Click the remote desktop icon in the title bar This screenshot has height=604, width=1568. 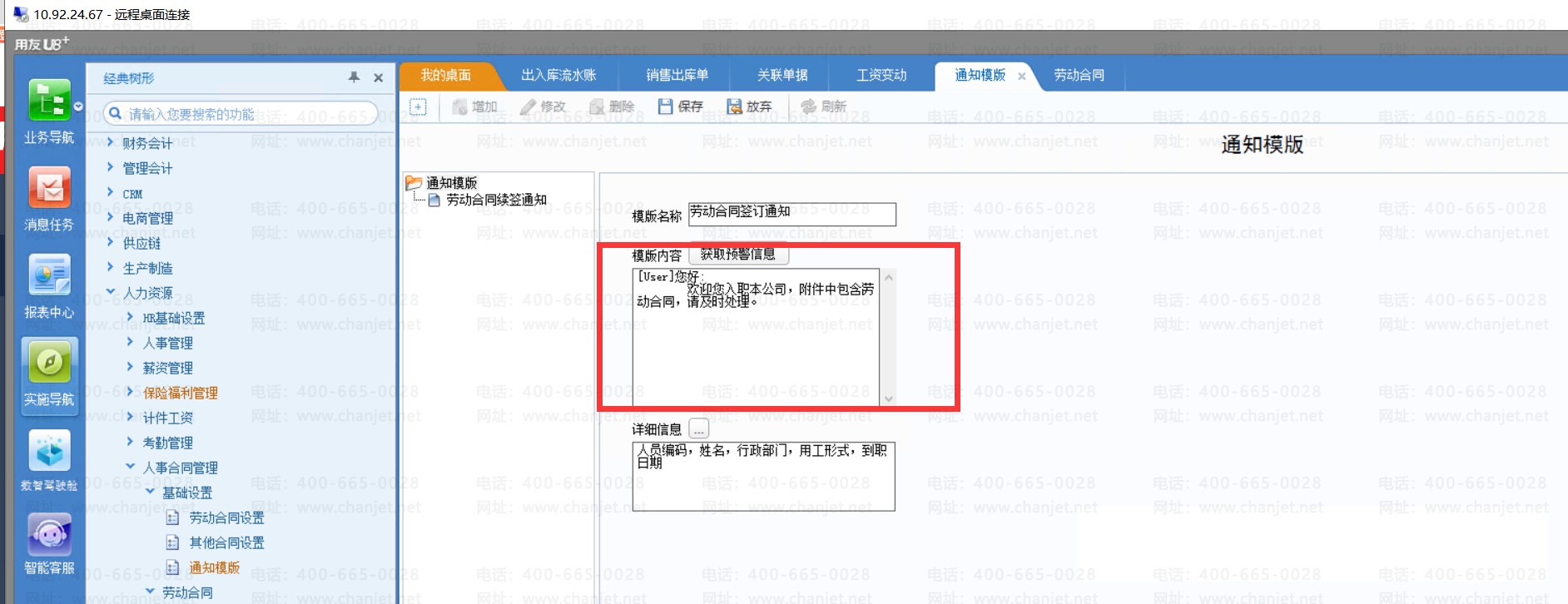pos(21,14)
